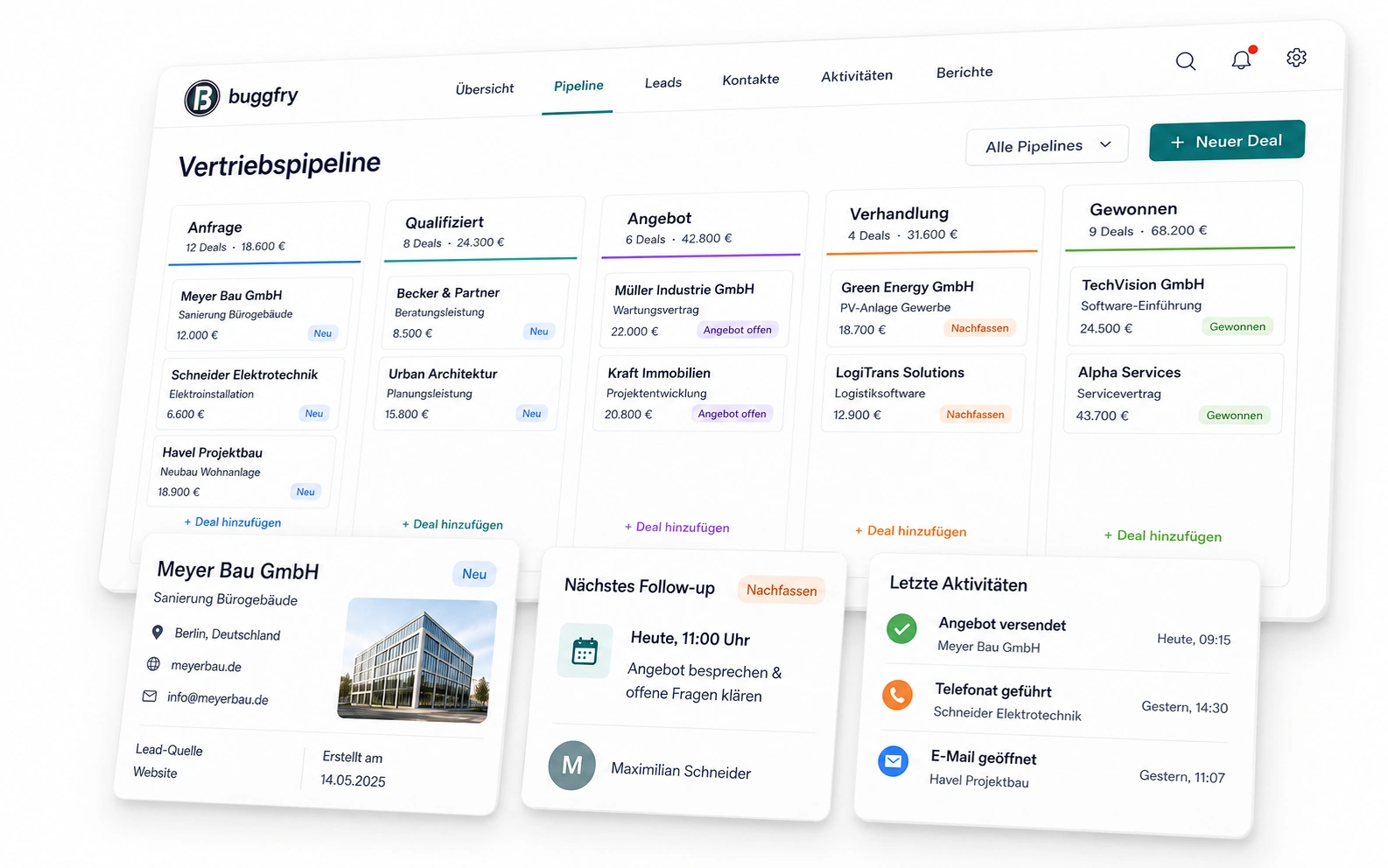Image resolution: width=1388 pixels, height=868 pixels.
Task: Click the Vertriebspipeline page heading
Action: pos(279,164)
